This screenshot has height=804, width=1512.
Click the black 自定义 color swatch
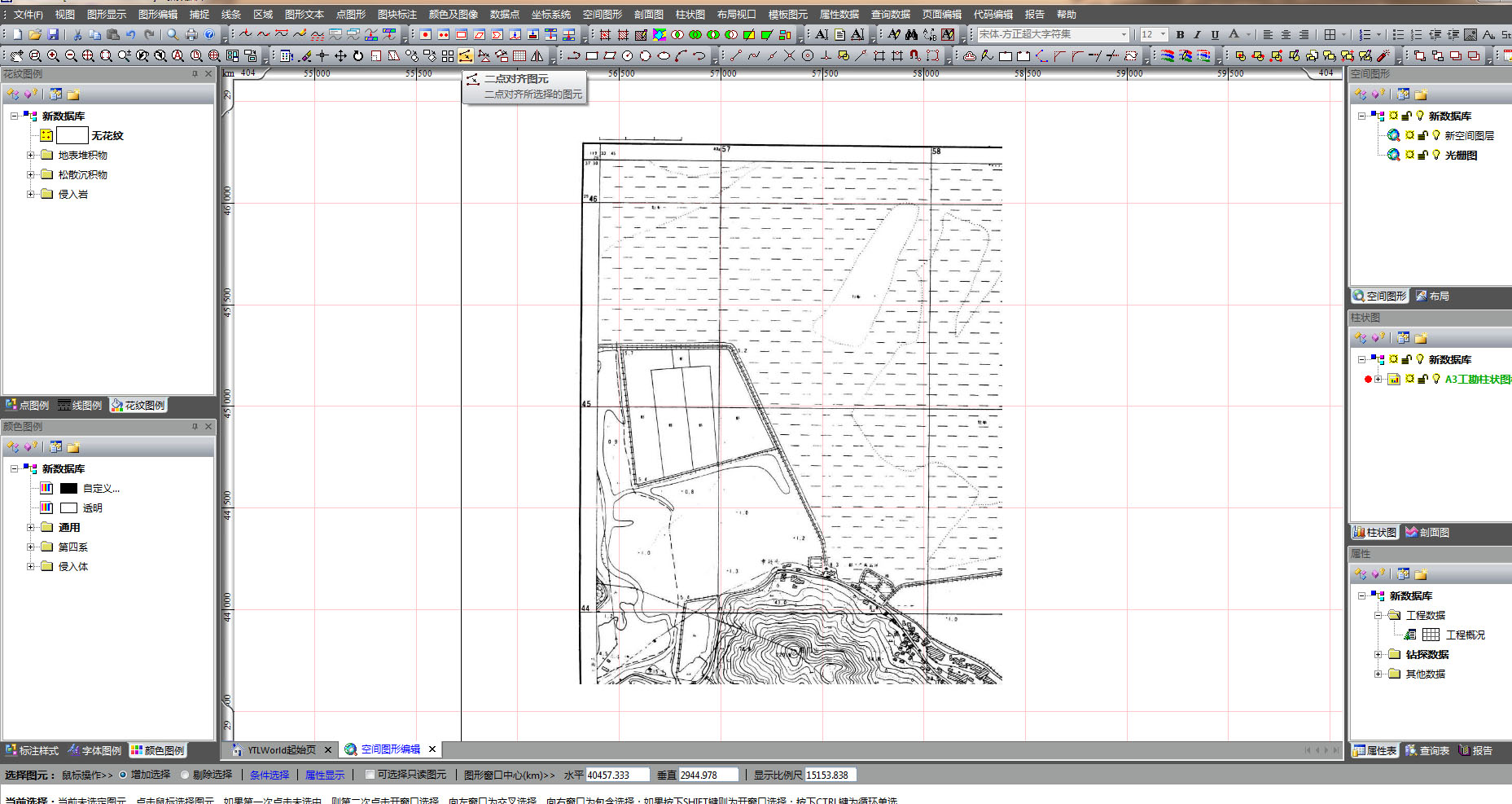68,488
